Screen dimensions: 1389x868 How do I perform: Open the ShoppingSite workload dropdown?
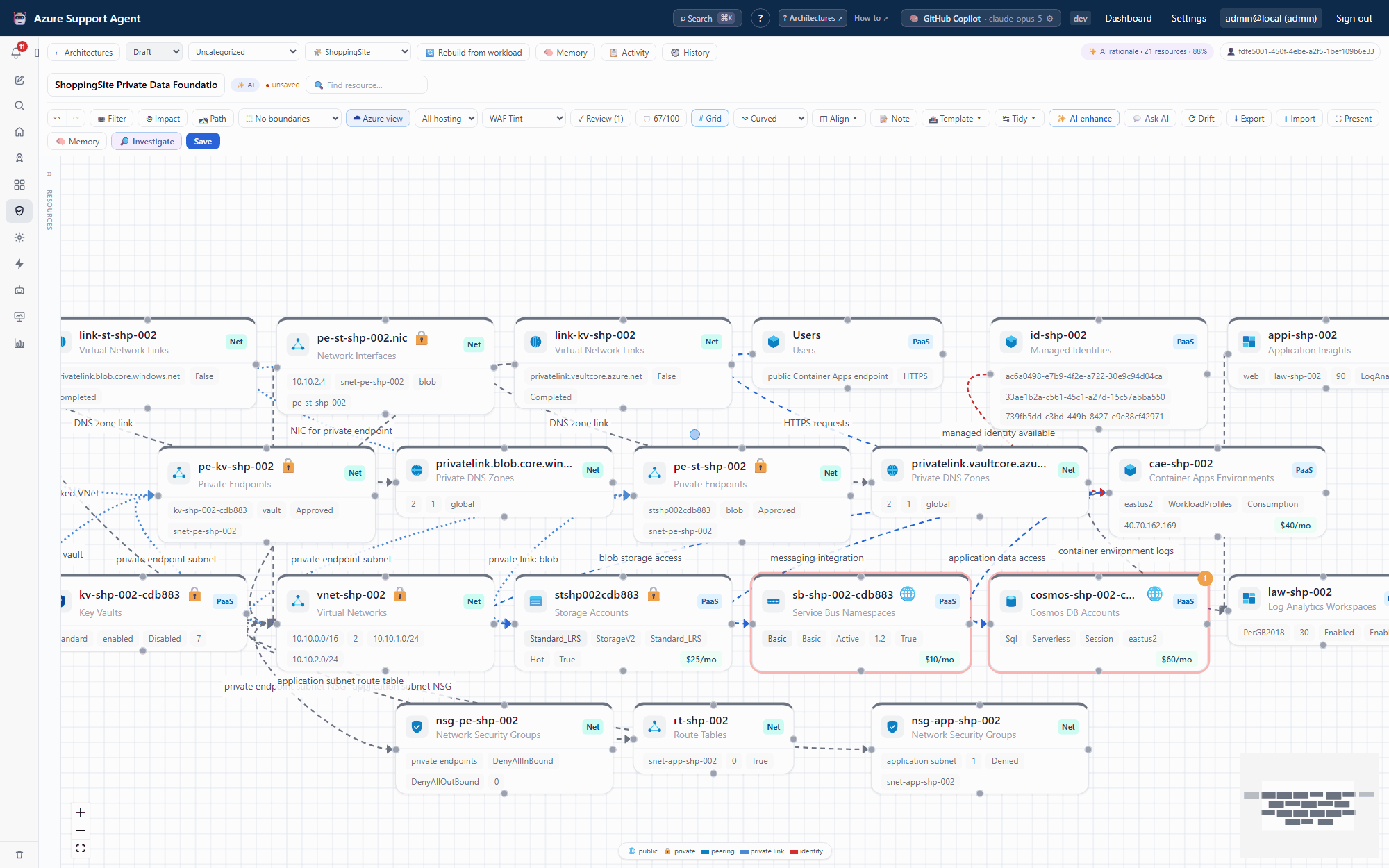tap(359, 52)
